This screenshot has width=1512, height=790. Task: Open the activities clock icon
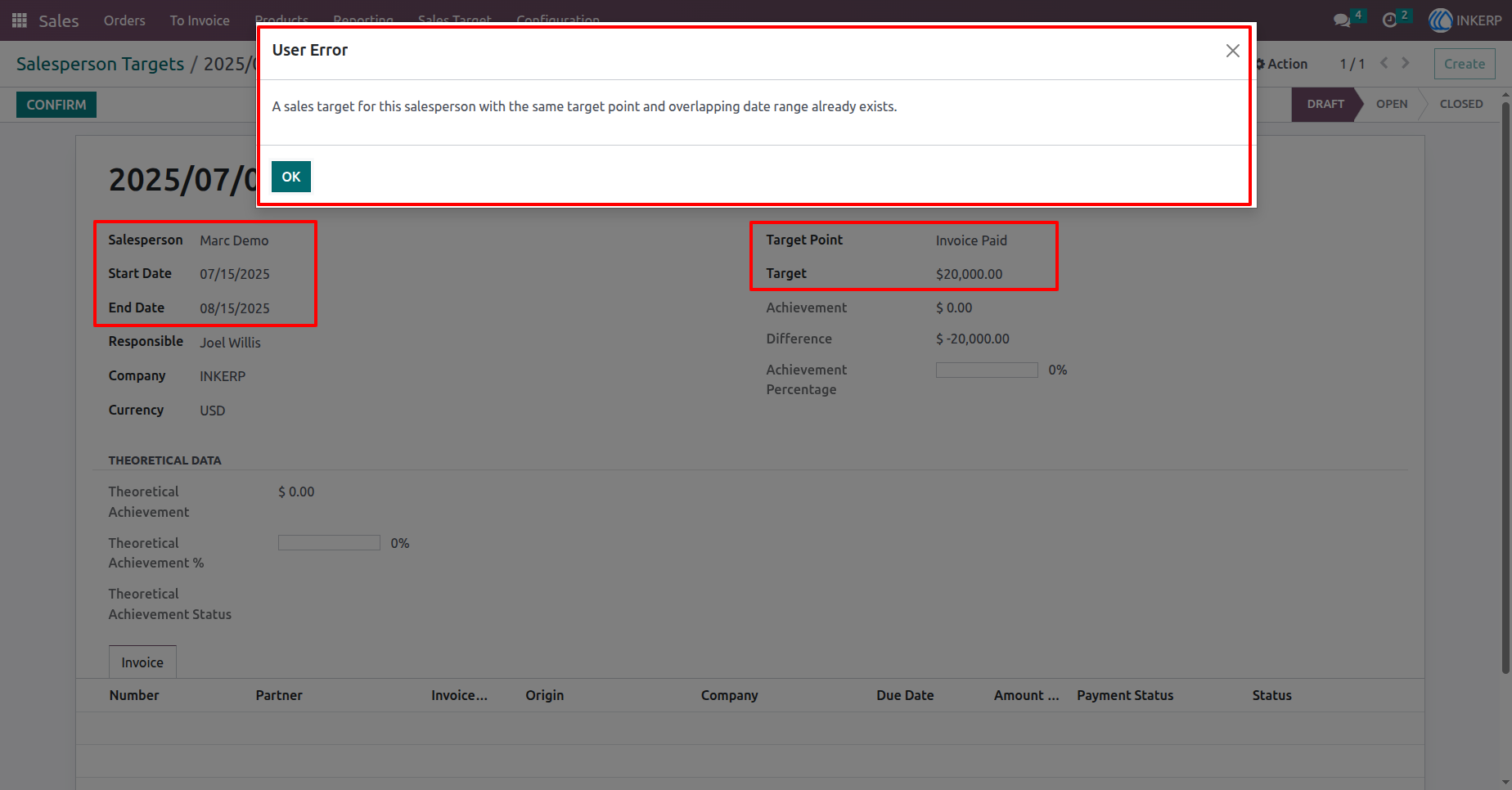point(1389,20)
